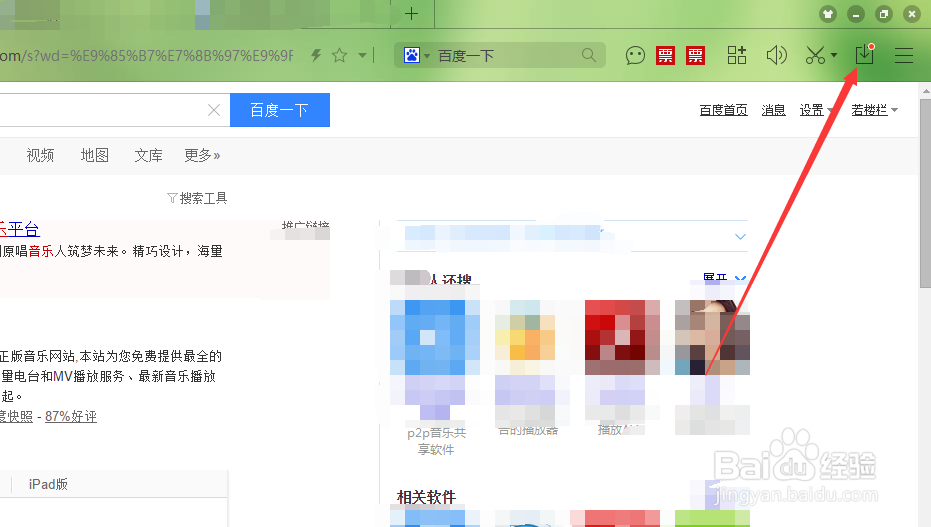Image resolution: width=931 pixels, height=527 pixels.
Task: Switch to the 文库 tab
Action: tap(148, 155)
